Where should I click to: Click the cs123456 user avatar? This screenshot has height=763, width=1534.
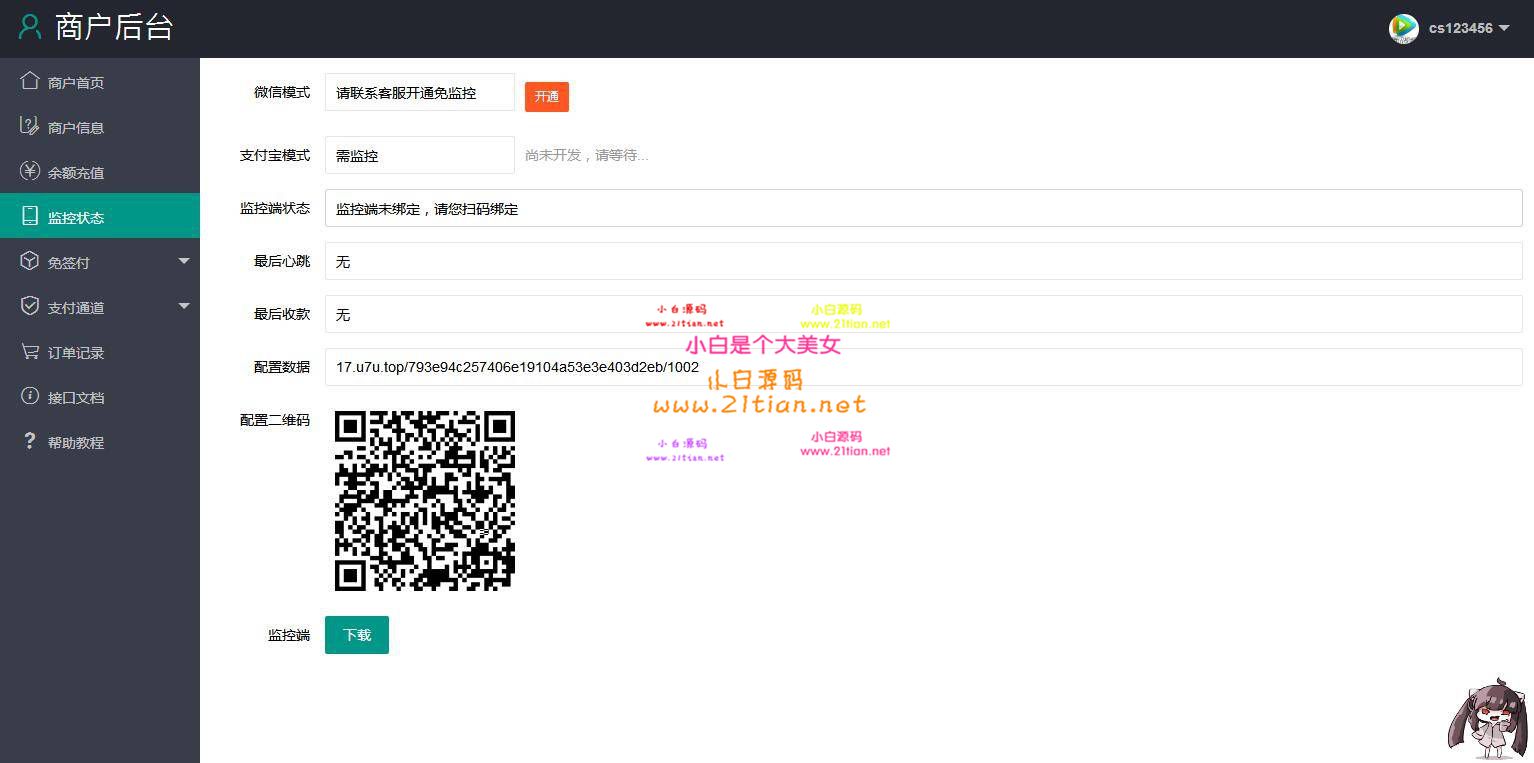(1404, 28)
